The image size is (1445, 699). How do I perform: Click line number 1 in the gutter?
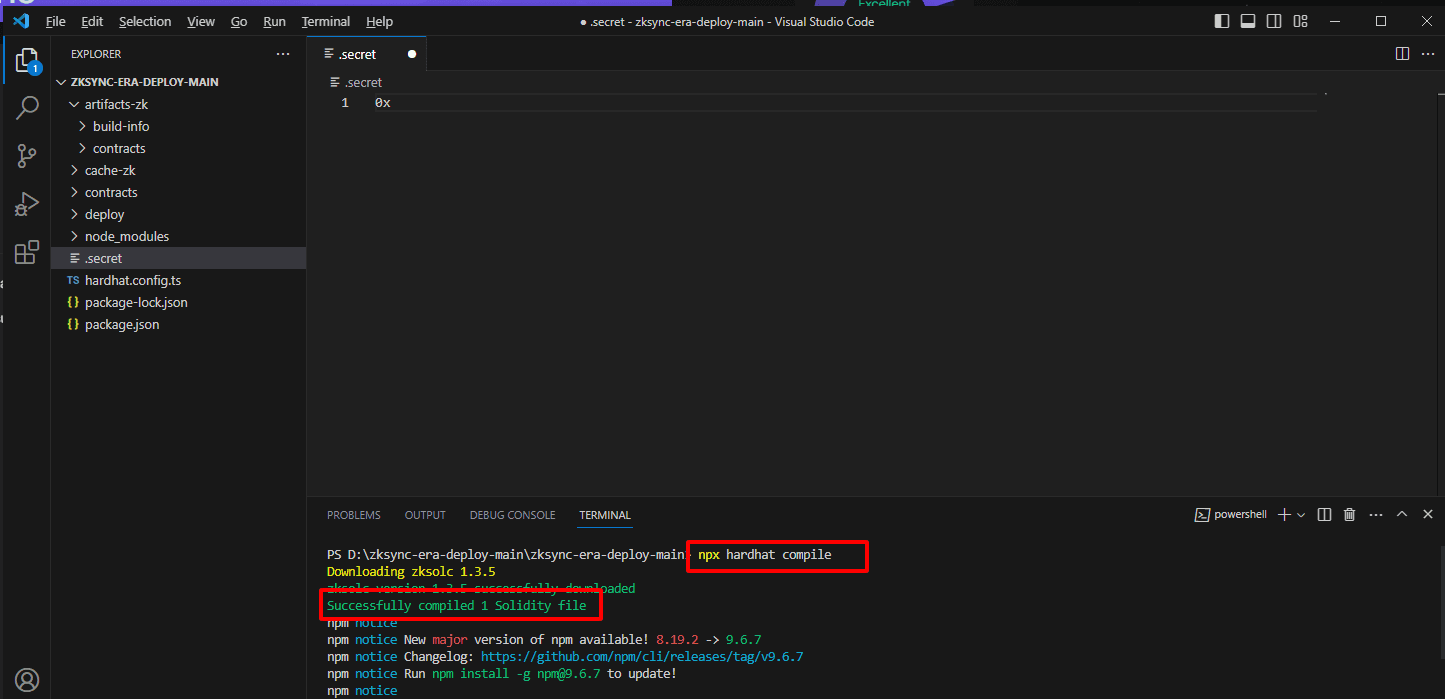(345, 103)
